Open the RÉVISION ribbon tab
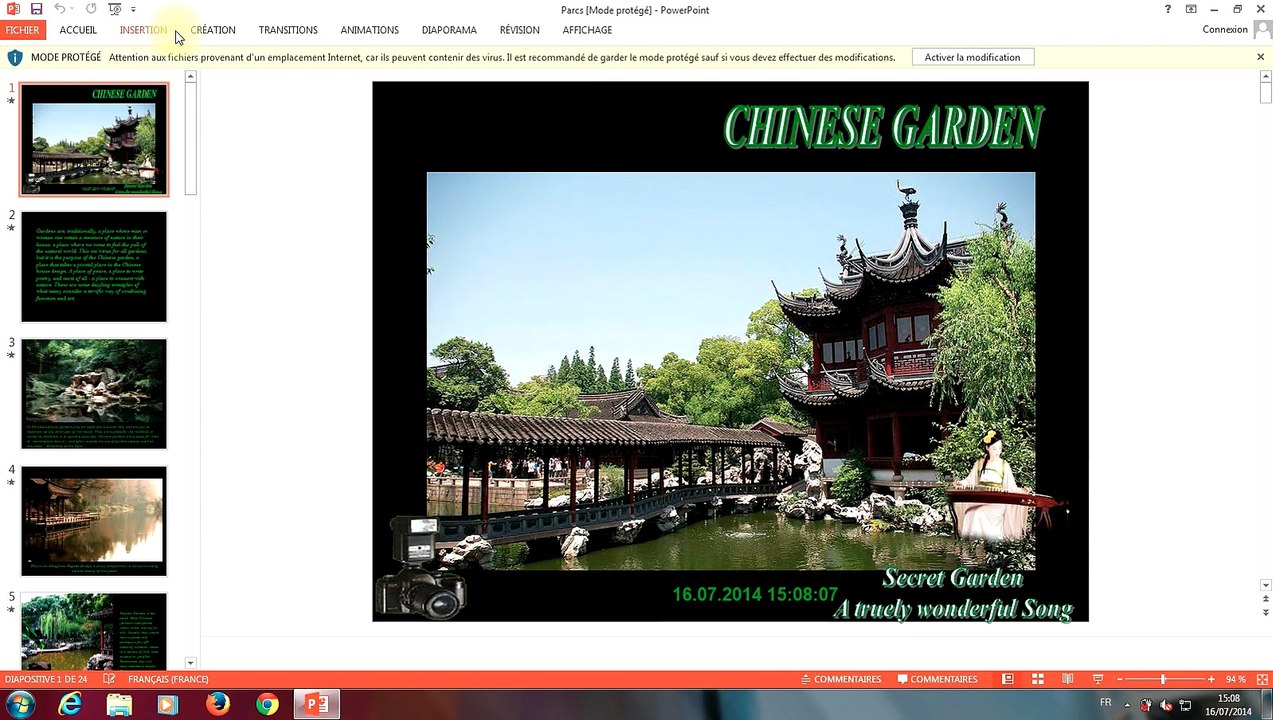Image resolution: width=1273 pixels, height=720 pixels. 519,30
